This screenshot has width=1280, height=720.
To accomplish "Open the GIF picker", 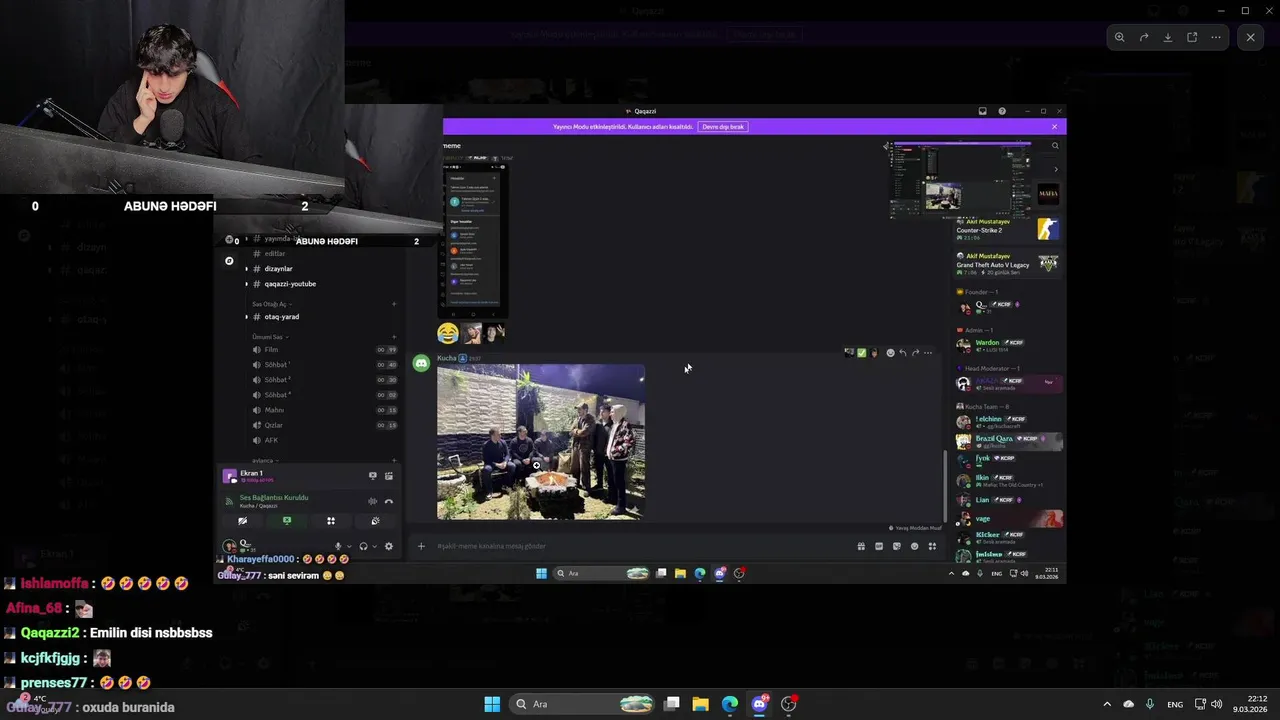I will 879,546.
